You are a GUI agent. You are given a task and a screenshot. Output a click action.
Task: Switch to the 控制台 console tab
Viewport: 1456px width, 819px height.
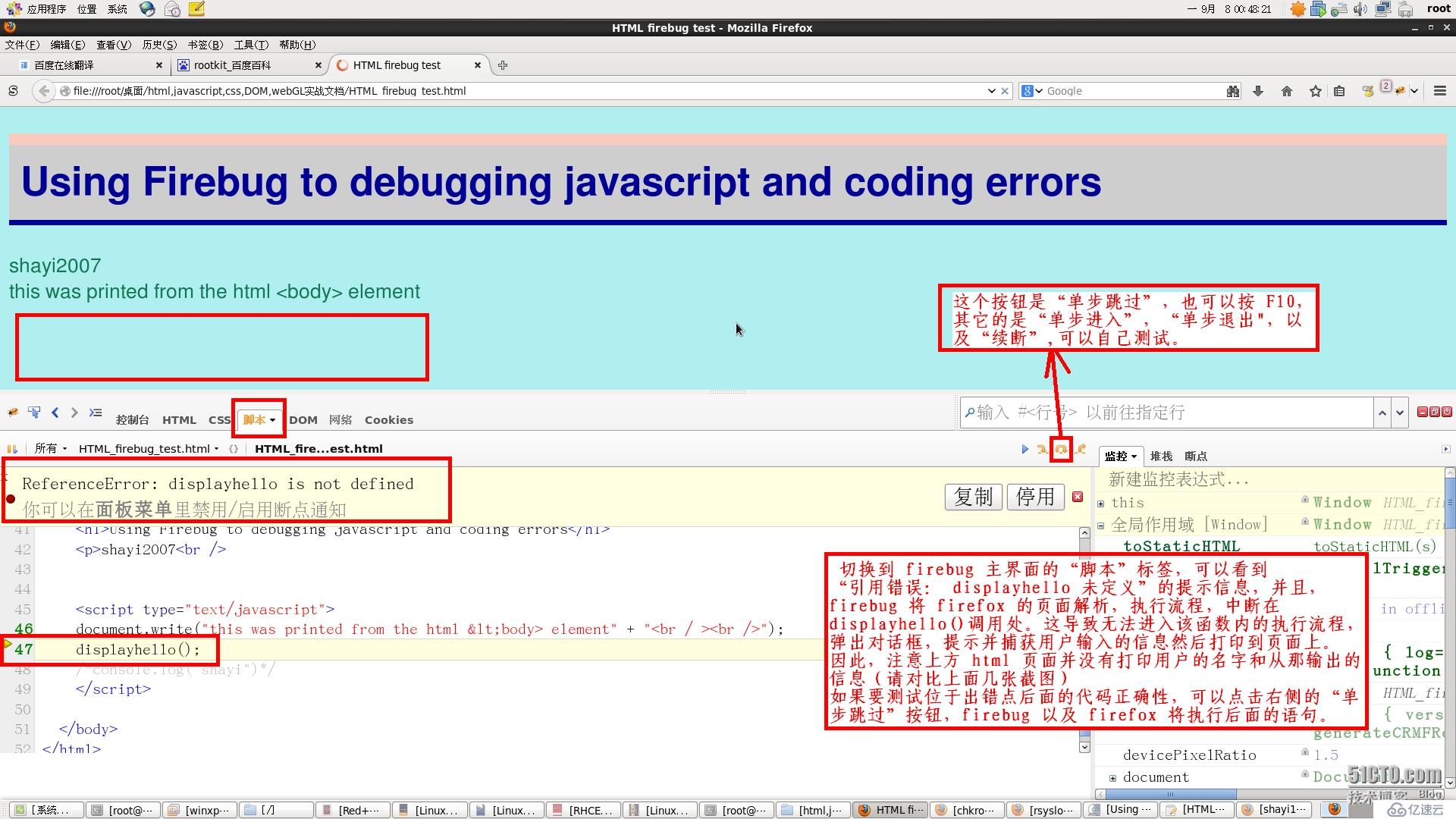133,420
